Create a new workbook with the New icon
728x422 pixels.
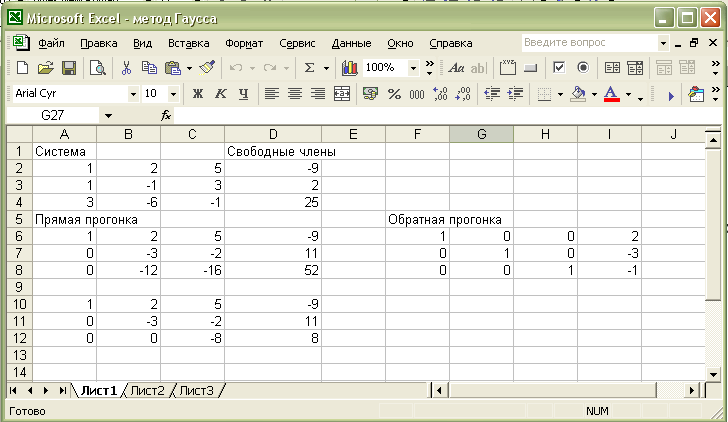22,68
